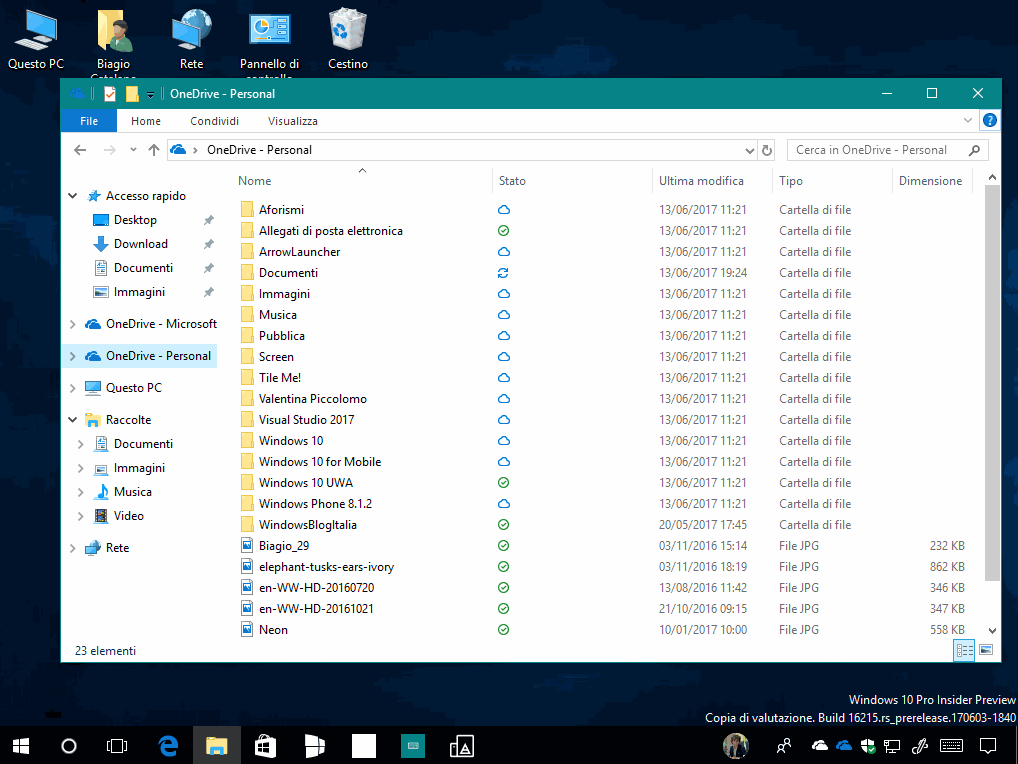Click the Cerca in OneDrive - Personal field
This screenshot has width=1018, height=764.
coord(888,150)
